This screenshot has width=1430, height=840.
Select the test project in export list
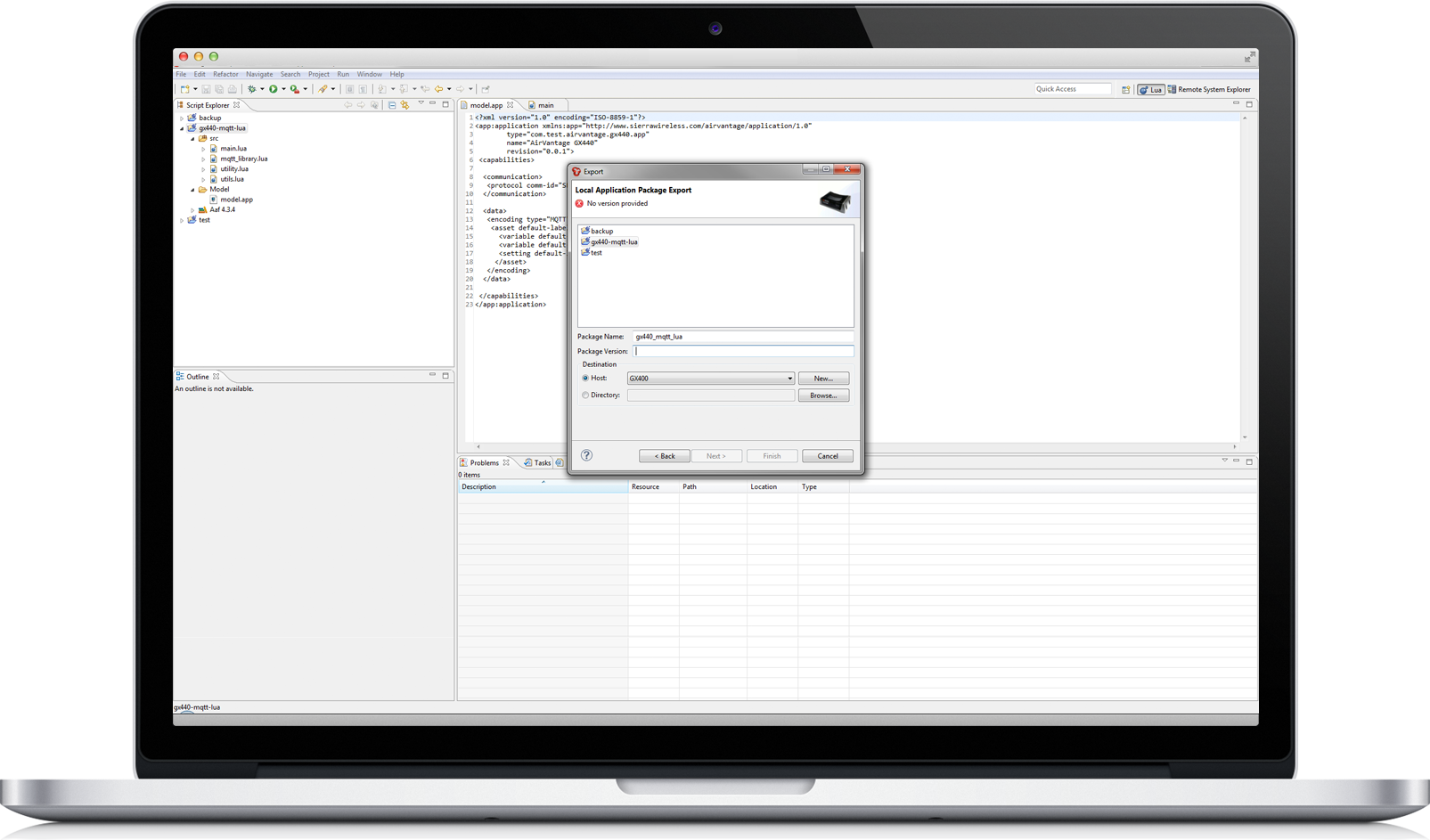coord(596,253)
